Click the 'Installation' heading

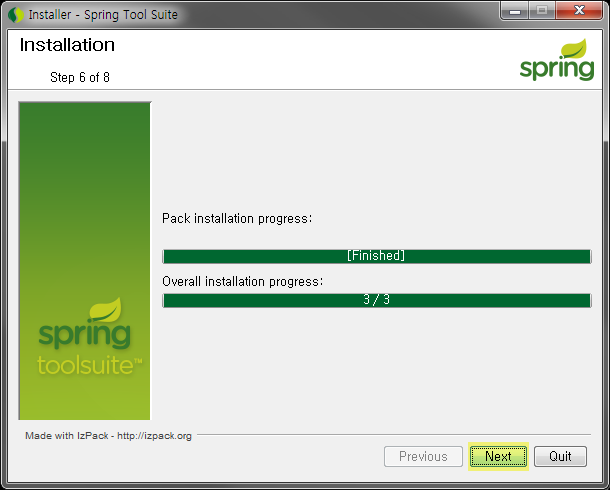coord(67,45)
